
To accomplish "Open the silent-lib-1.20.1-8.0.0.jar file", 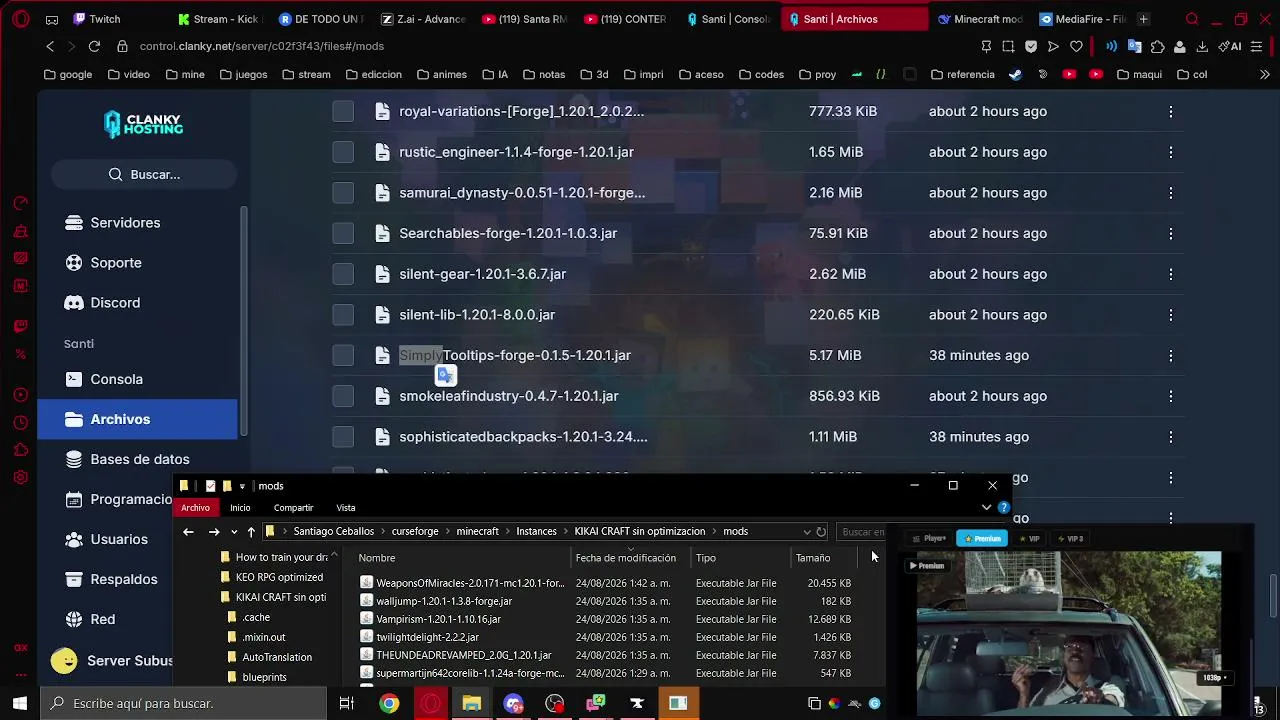I will coord(477,314).
